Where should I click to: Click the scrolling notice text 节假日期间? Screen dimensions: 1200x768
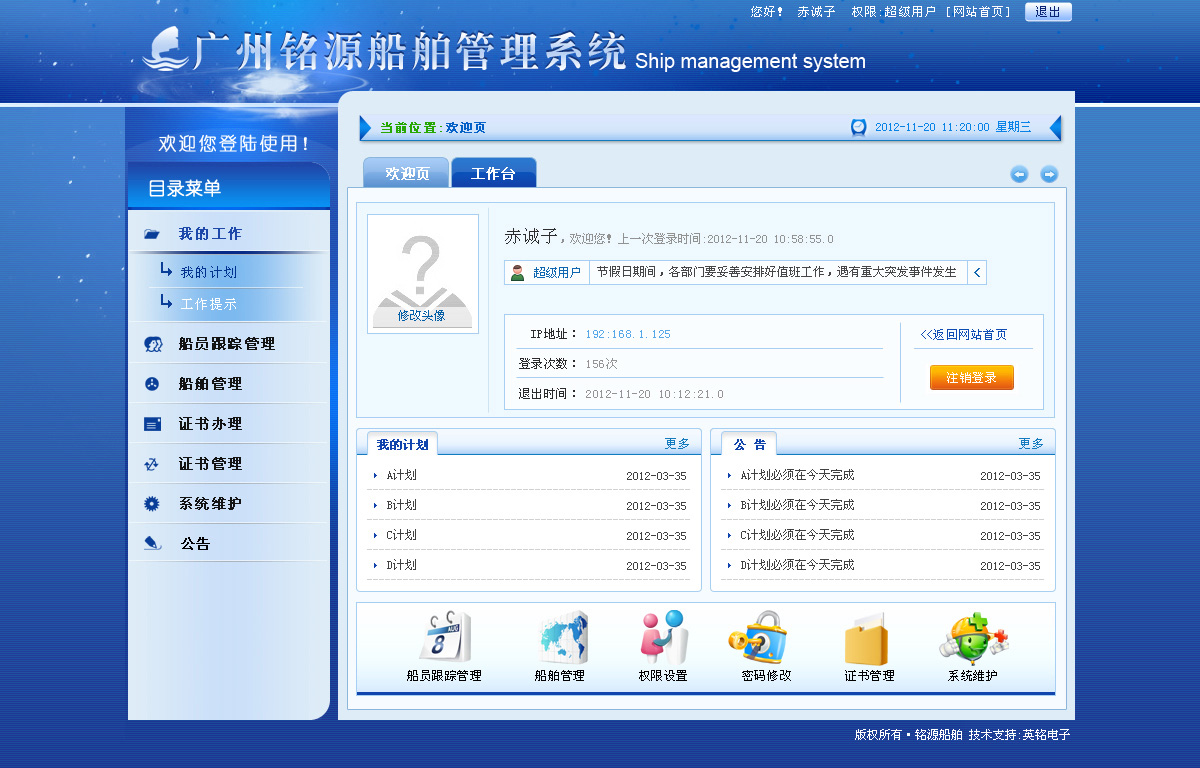click(776, 272)
